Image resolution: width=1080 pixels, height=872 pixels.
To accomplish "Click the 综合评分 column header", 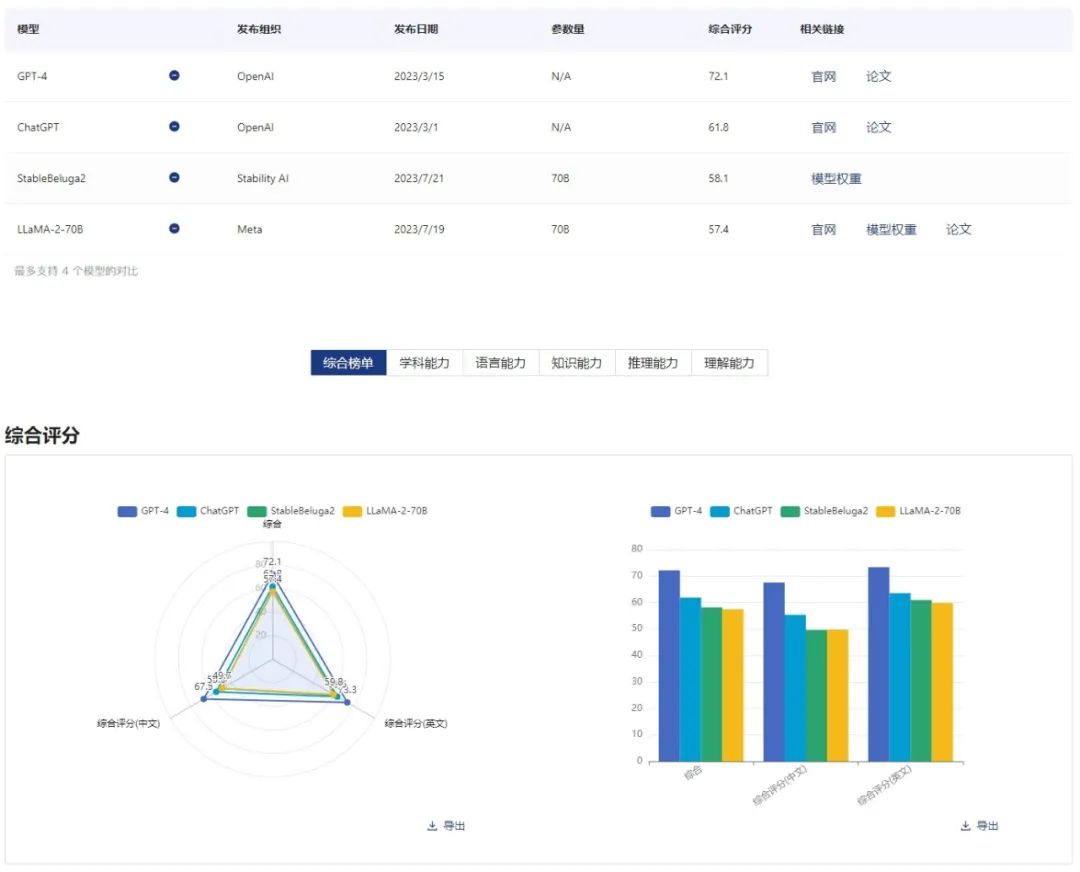I will pos(730,29).
